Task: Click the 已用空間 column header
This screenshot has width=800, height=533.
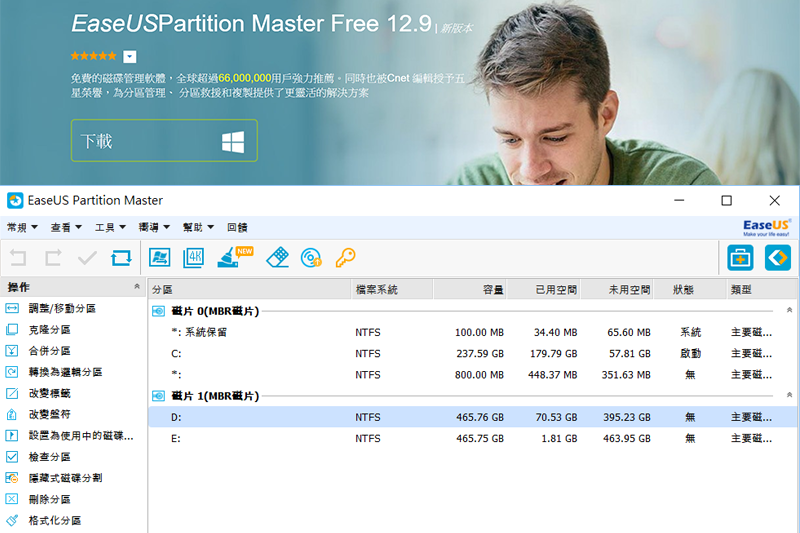Action: click(544, 290)
